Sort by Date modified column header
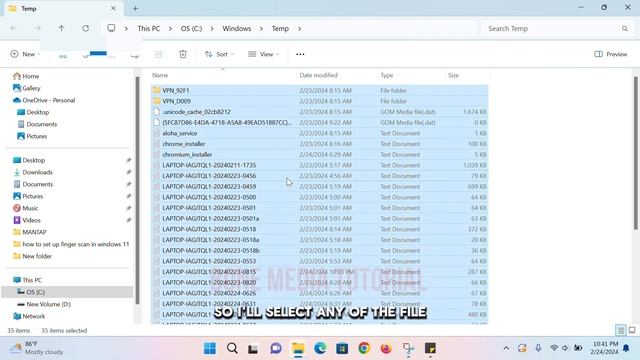Viewport: 640px width, 360px height. (x=318, y=76)
